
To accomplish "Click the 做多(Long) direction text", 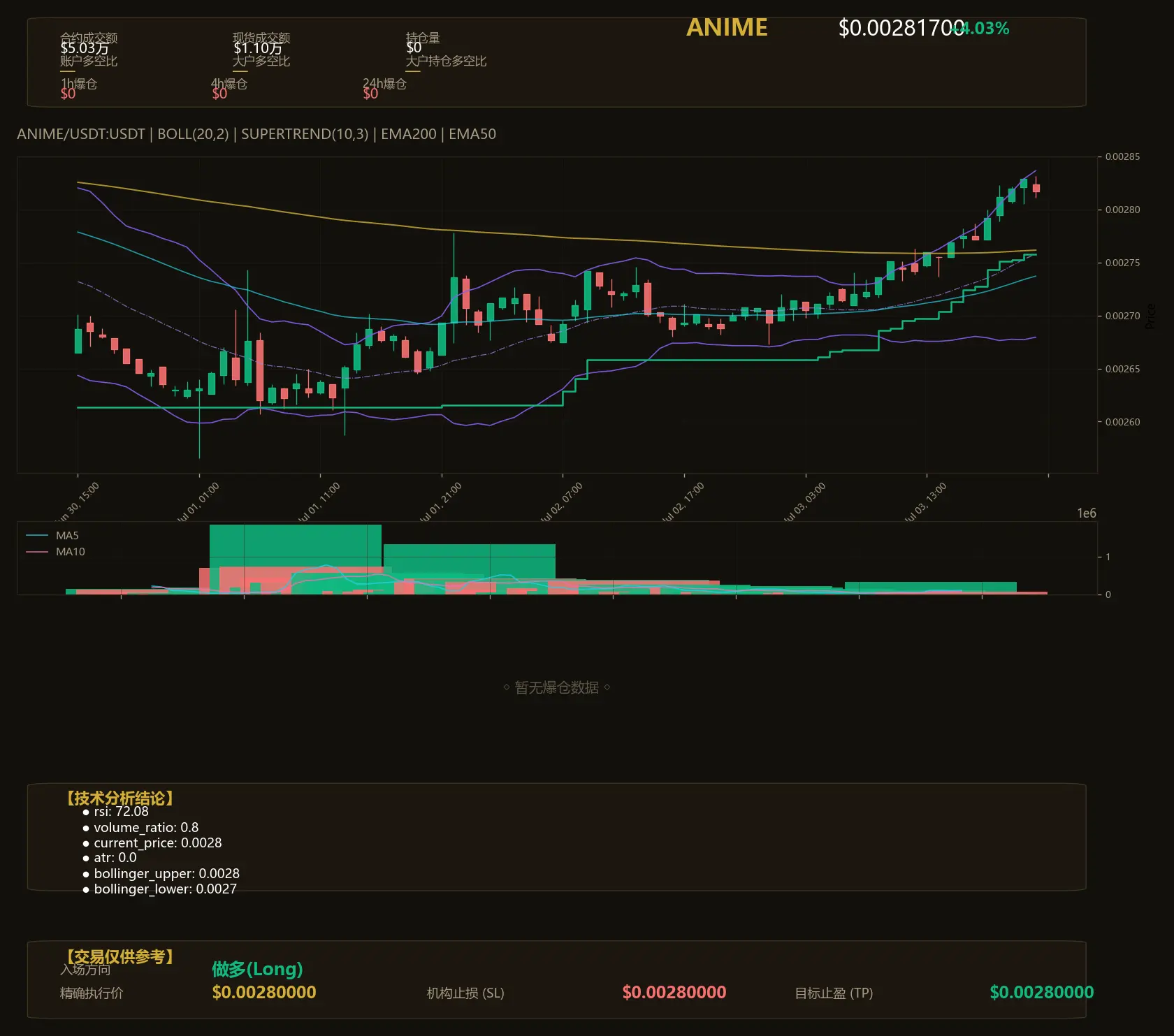I will point(257,969).
